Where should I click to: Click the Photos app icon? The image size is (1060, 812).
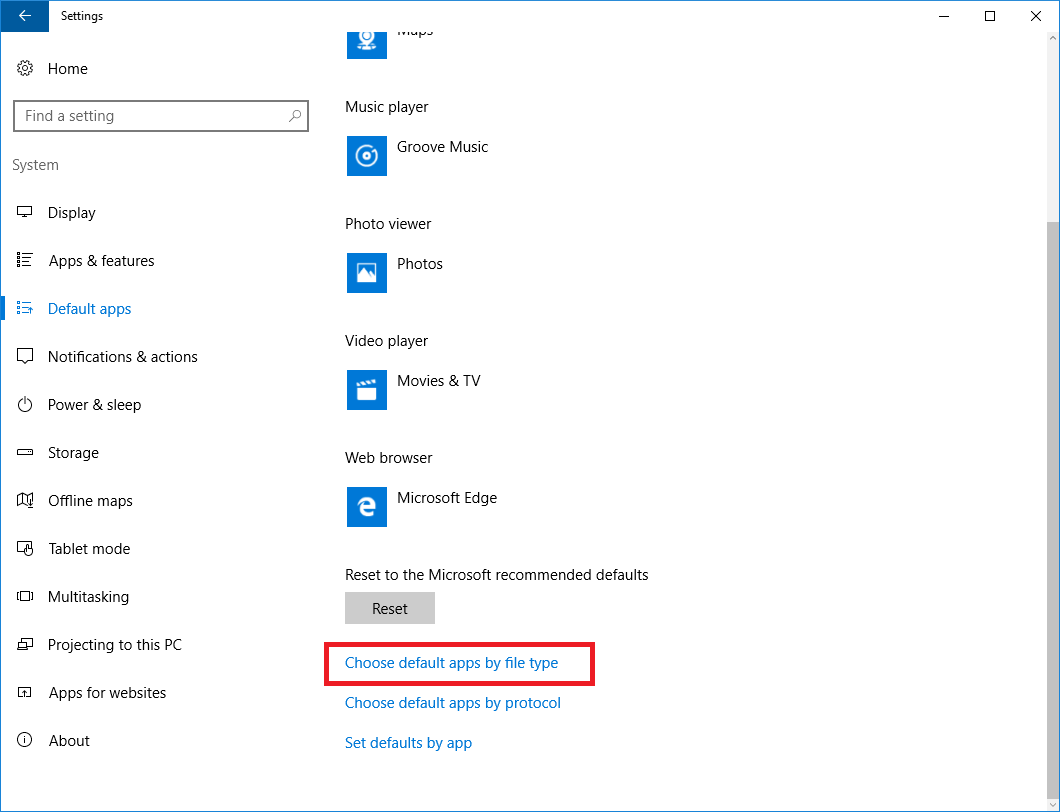coord(367,273)
